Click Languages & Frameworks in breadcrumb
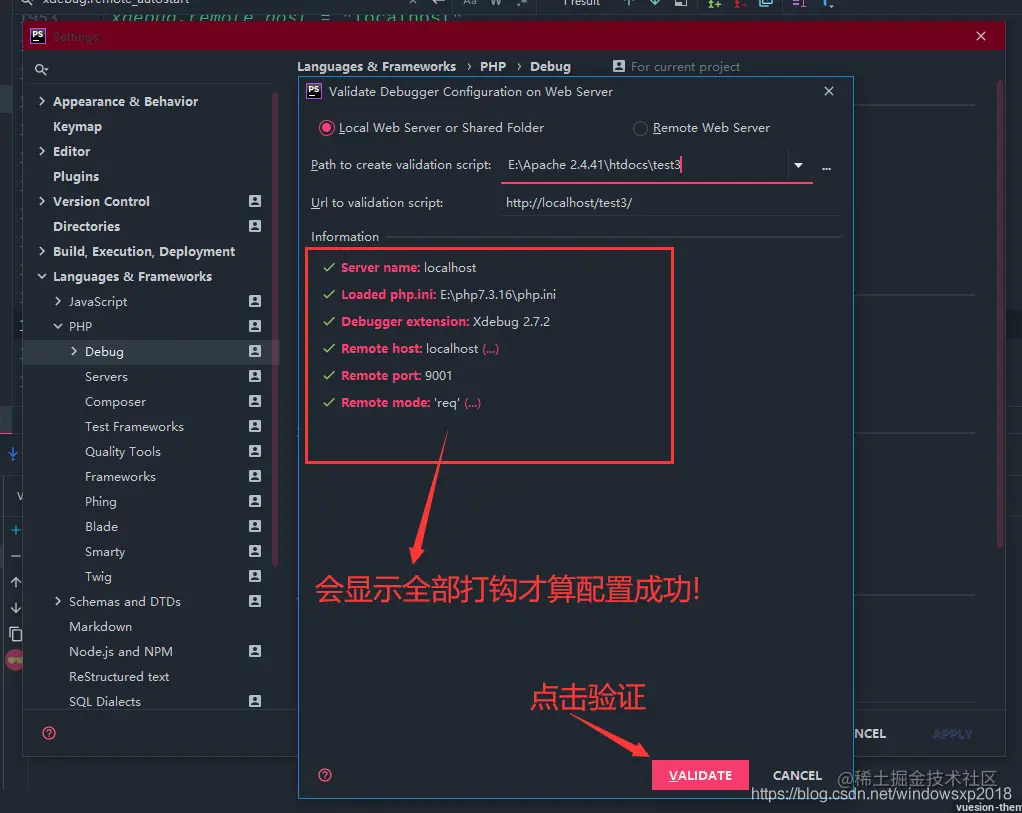 [376, 67]
